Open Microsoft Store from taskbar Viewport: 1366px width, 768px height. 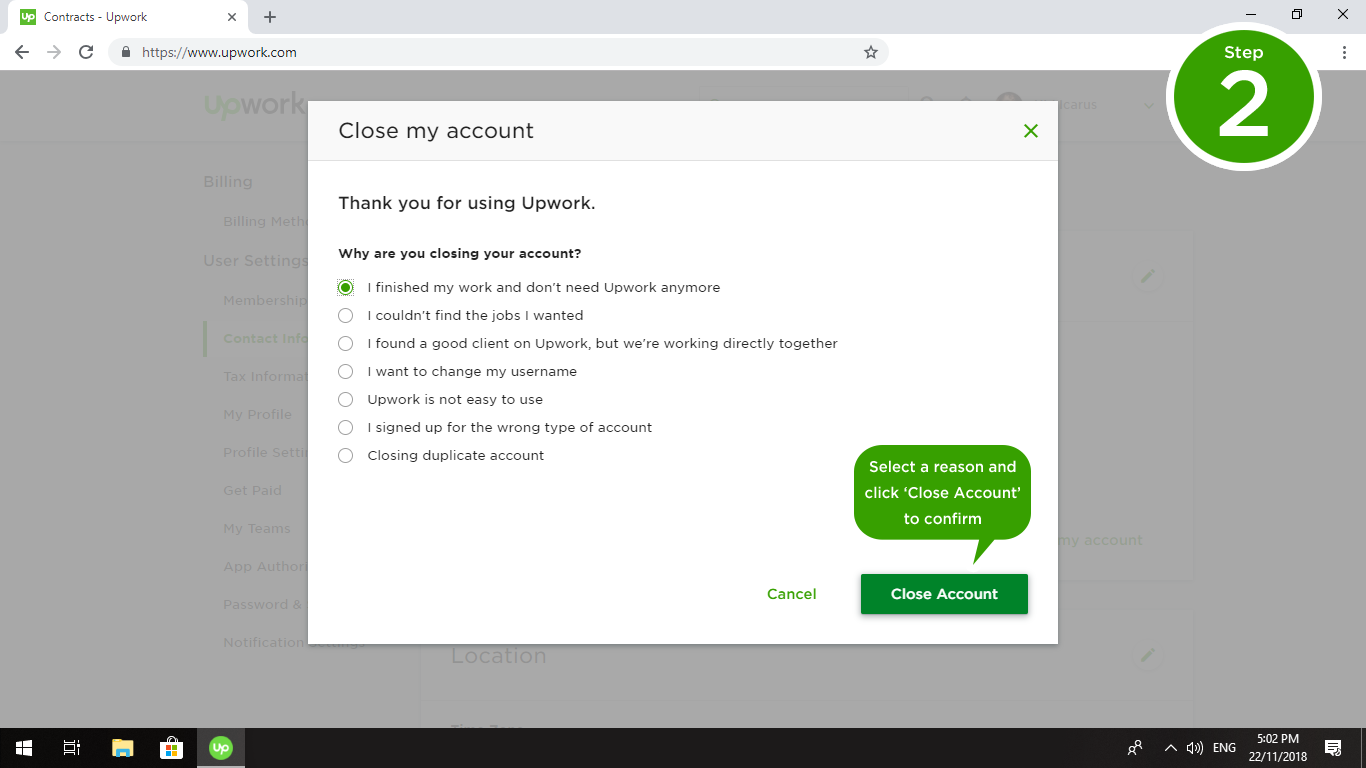coord(171,748)
